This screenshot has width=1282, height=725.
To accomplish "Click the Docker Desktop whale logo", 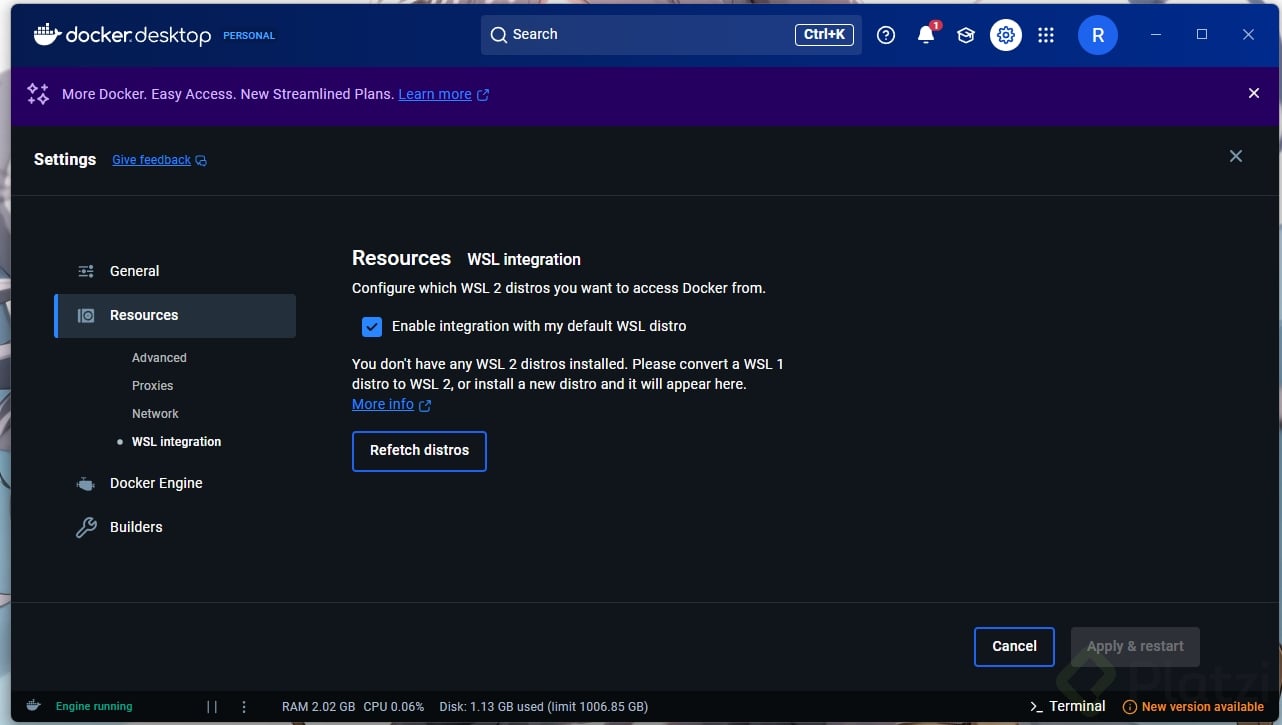I will pos(48,35).
